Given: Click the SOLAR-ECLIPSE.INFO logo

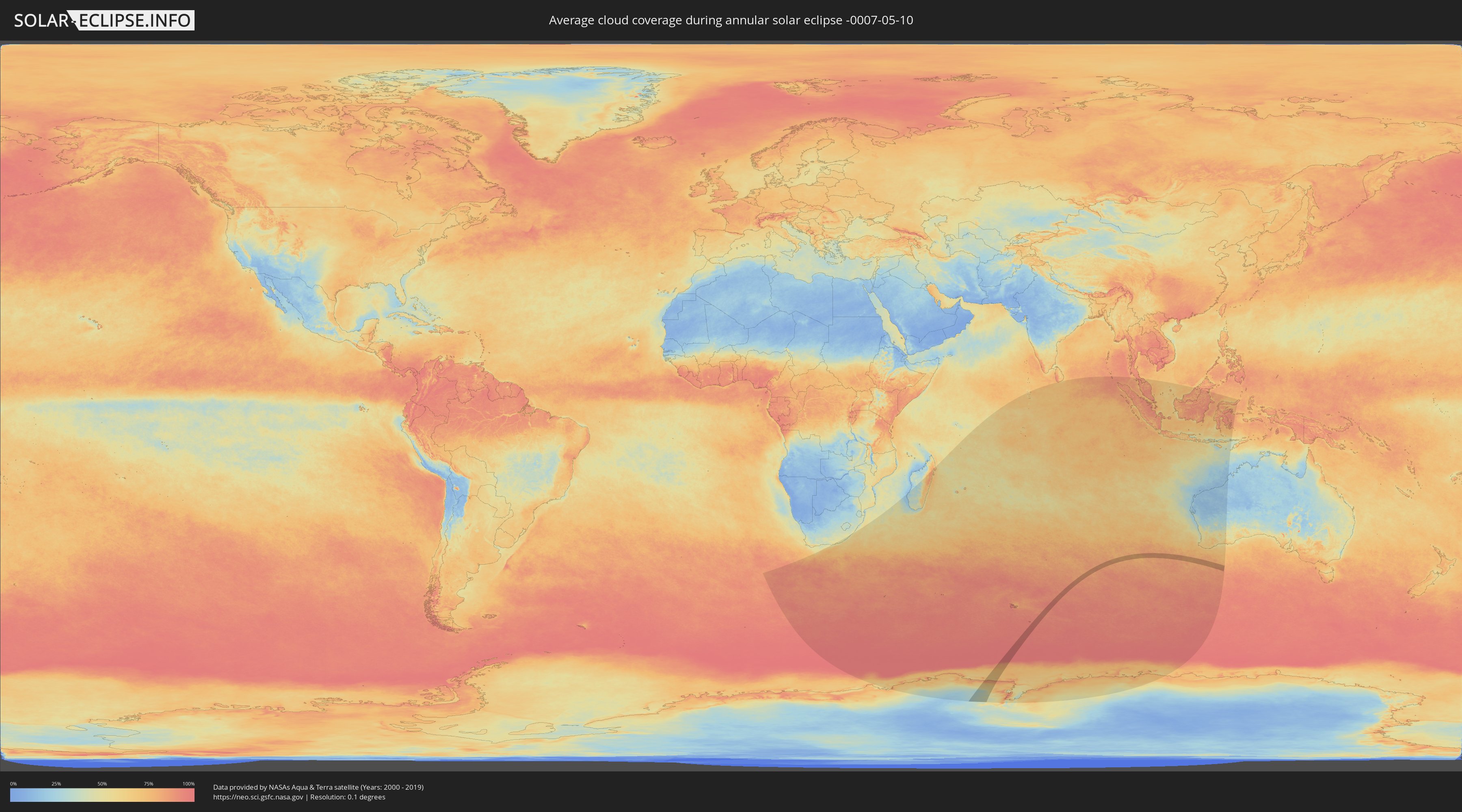Looking at the screenshot, I should [x=104, y=20].
